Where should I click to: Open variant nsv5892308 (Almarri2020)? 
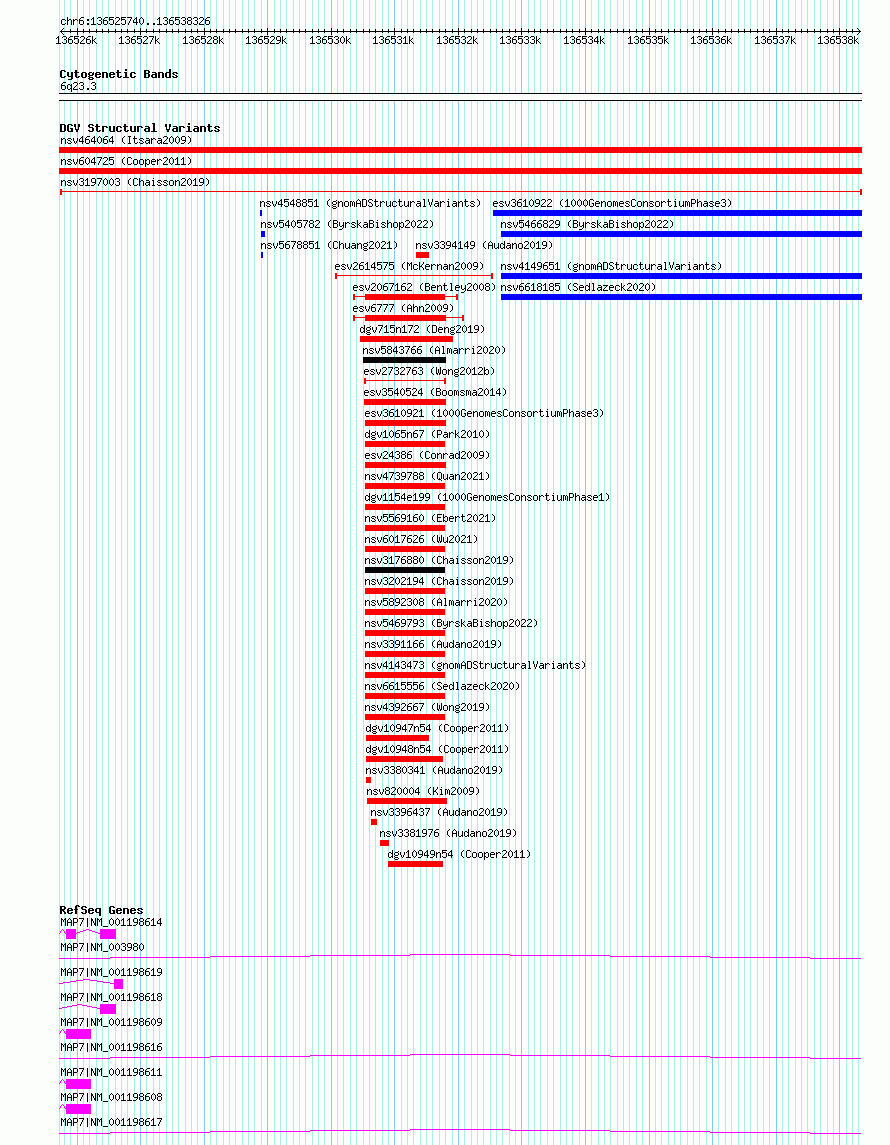pos(437,602)
